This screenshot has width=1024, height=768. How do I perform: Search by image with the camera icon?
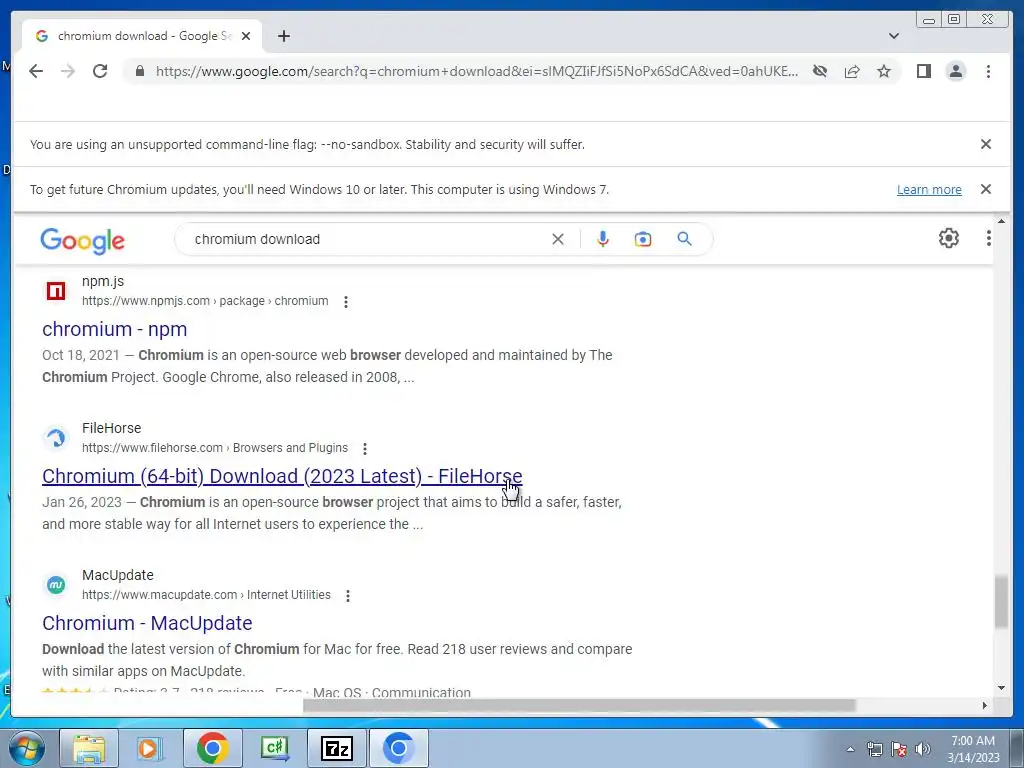pos(643,239)
